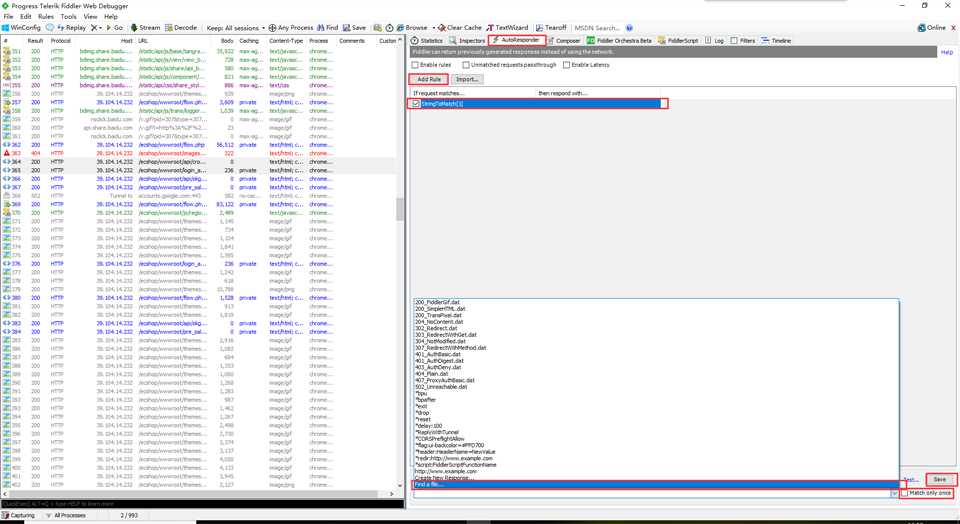Switch to the Log tab
The width and height of the screenshot is (960, 524).
tap(714, 40)
